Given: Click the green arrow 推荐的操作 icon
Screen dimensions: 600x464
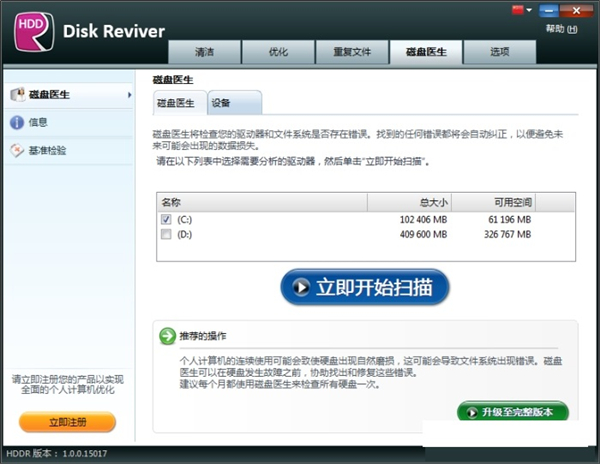Looking at the screenshot, I should pyautogui.click(x=167, y=336).
